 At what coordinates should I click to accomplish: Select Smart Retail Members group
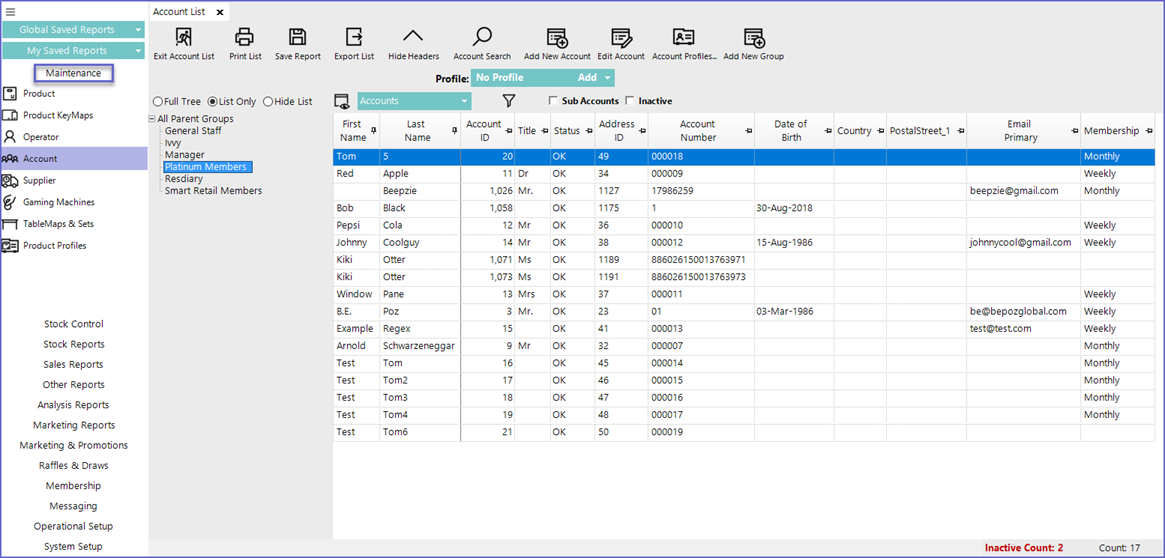click(213, 191)
